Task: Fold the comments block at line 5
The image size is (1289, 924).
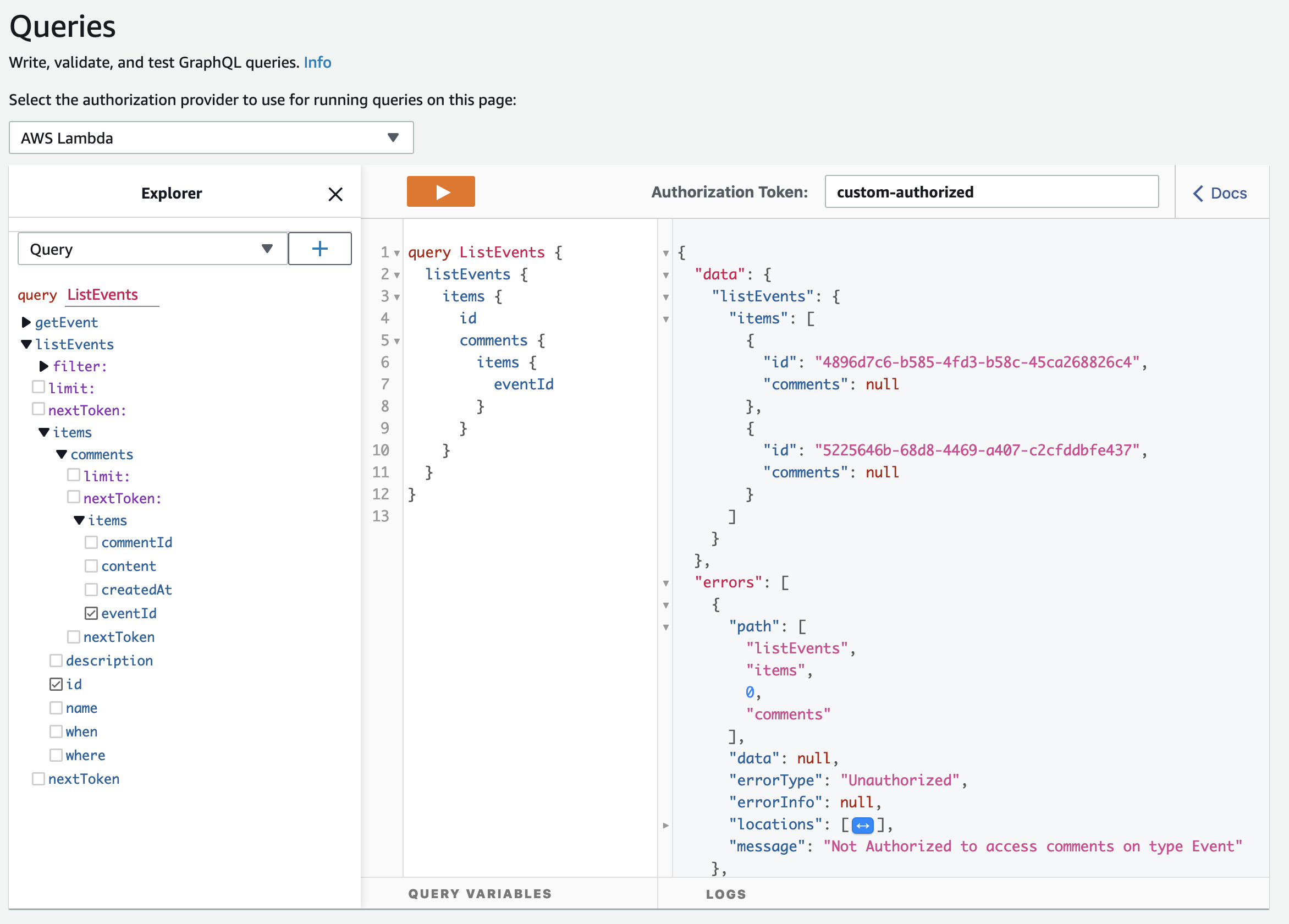Action: 396,341
